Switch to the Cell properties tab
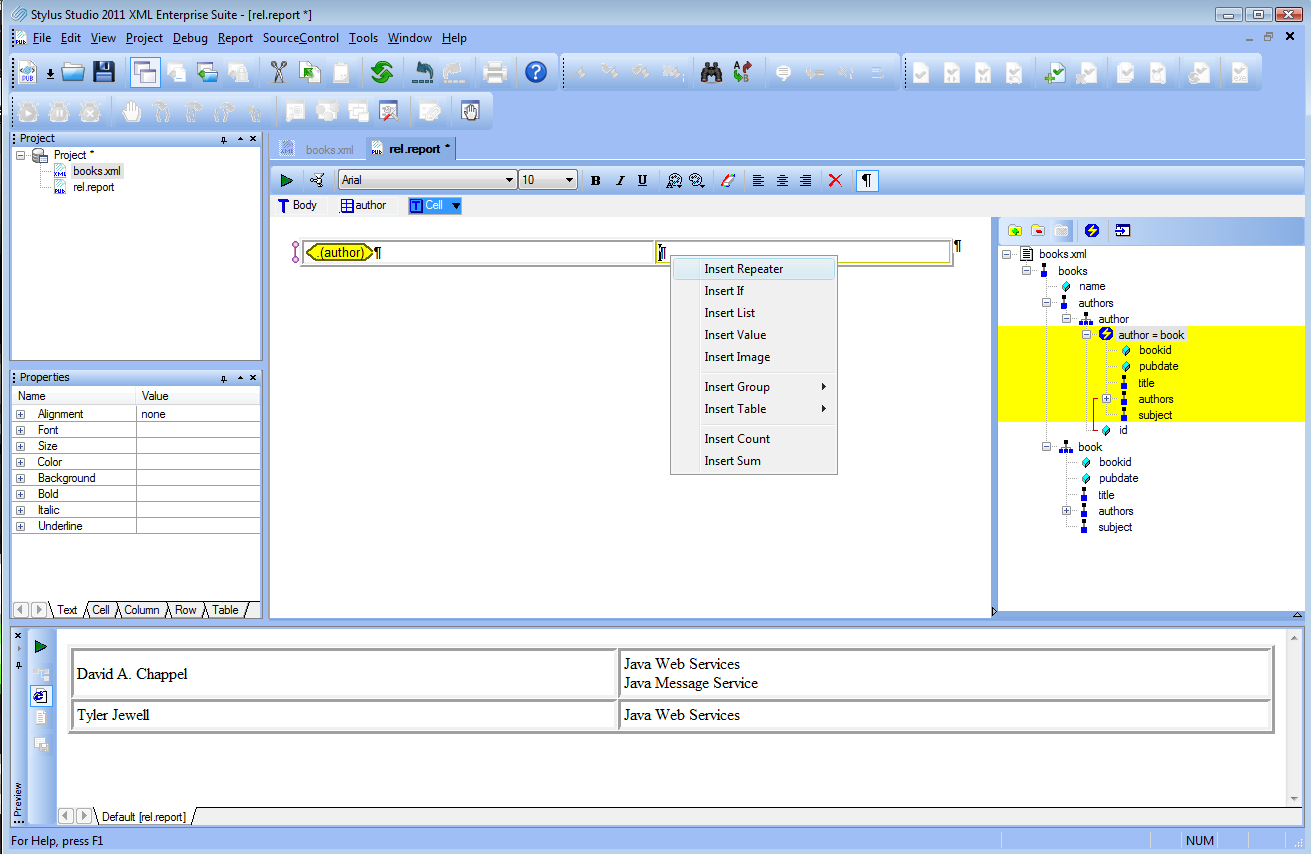 click(x=101, y=610)
